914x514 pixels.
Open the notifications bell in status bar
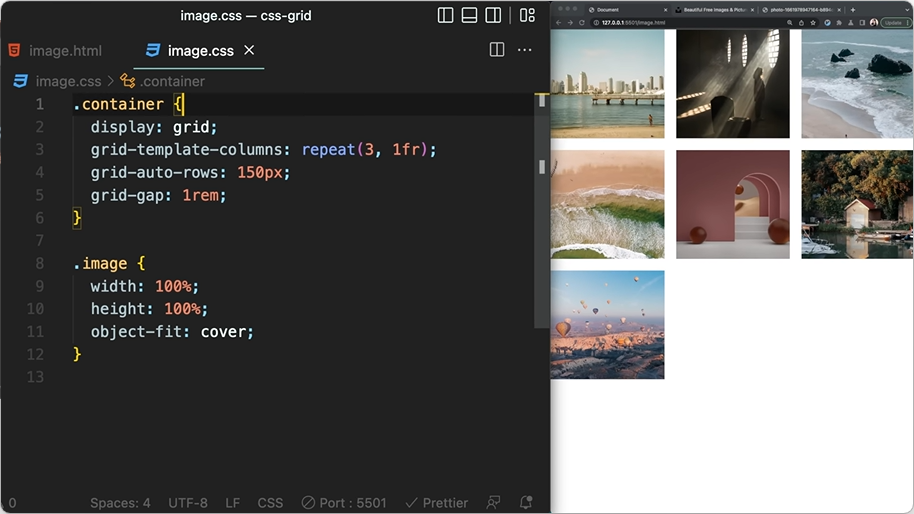click(526, 502)
